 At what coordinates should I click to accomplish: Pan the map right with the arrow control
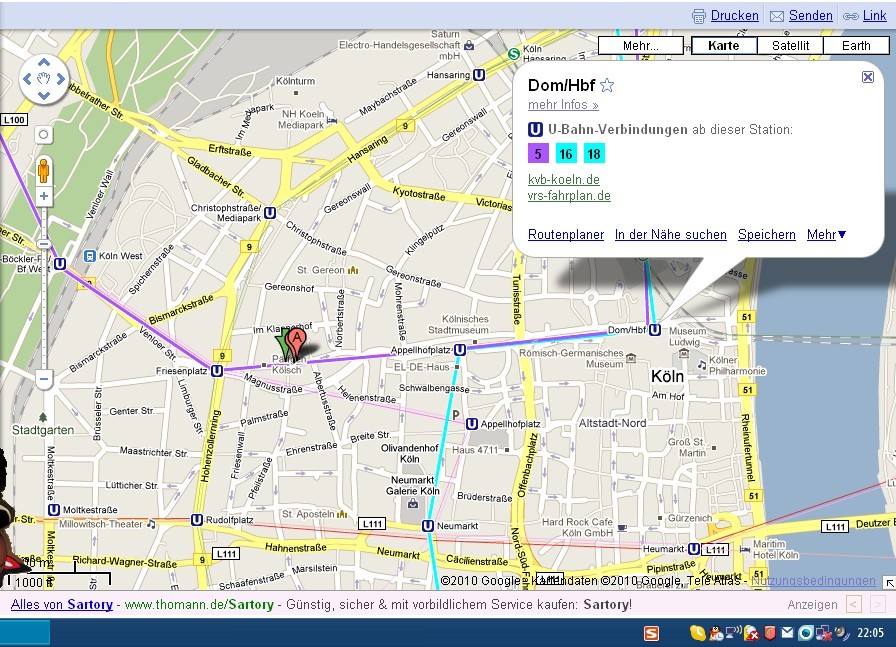point(61,79)
